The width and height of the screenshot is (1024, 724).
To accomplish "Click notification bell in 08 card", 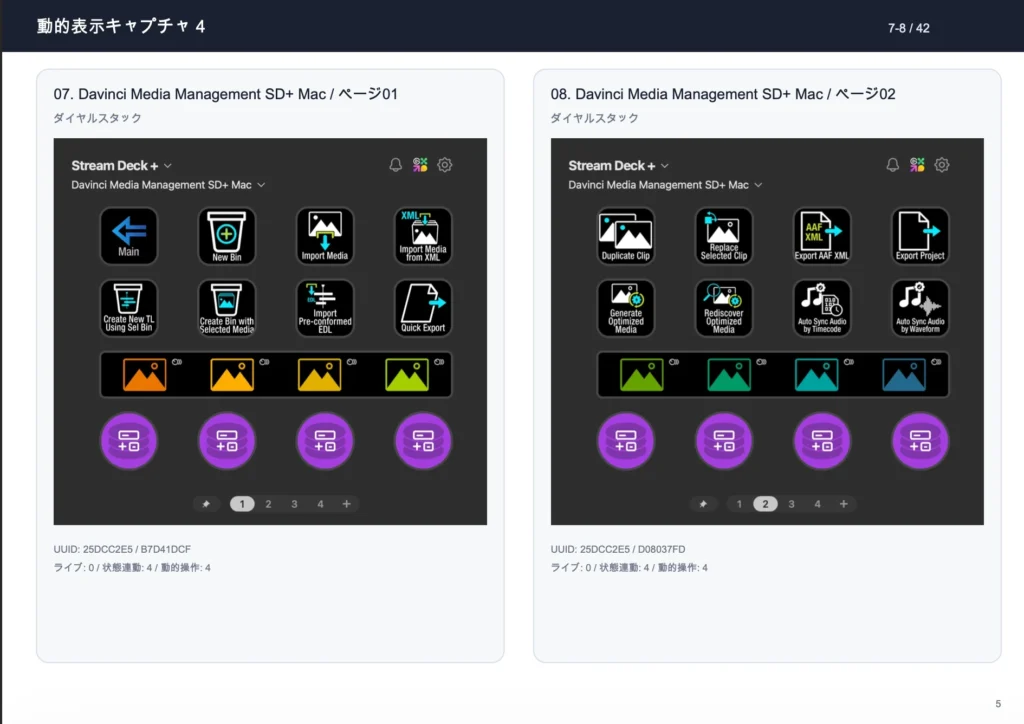I will [893, 165].
